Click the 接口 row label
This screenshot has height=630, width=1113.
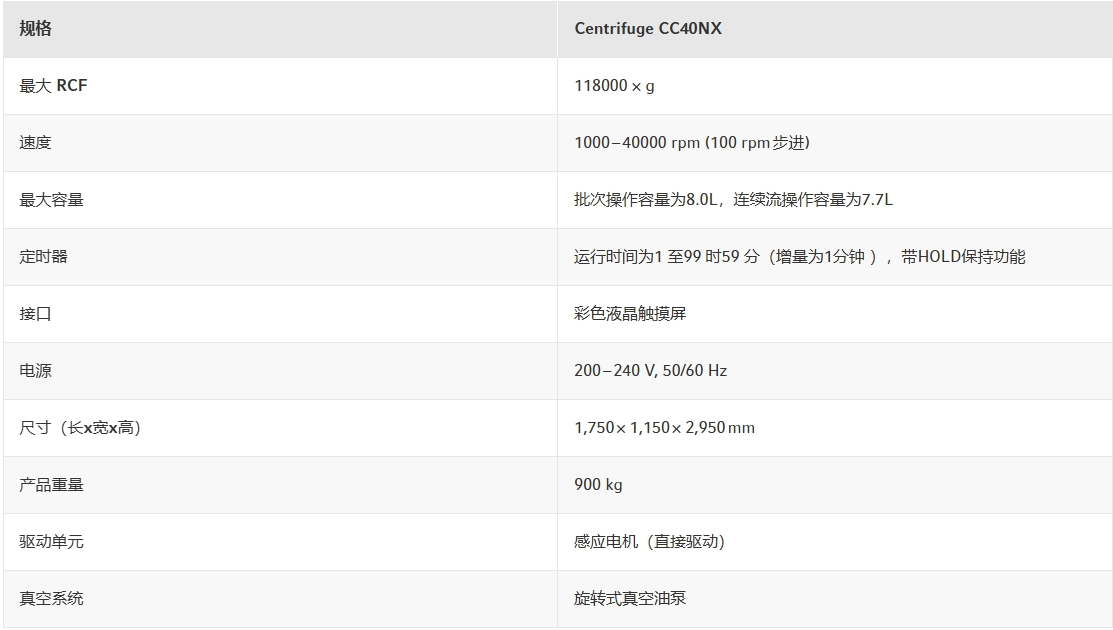click(x=36, y=314)
